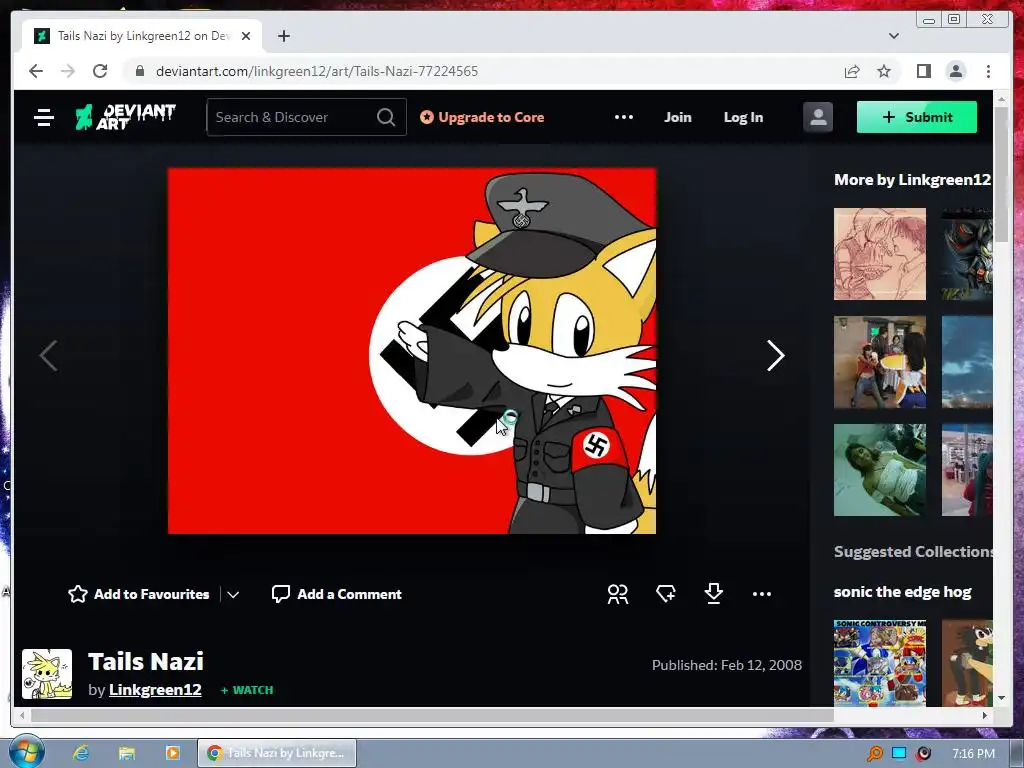Open the header more options ellipsis

(624, 117)
